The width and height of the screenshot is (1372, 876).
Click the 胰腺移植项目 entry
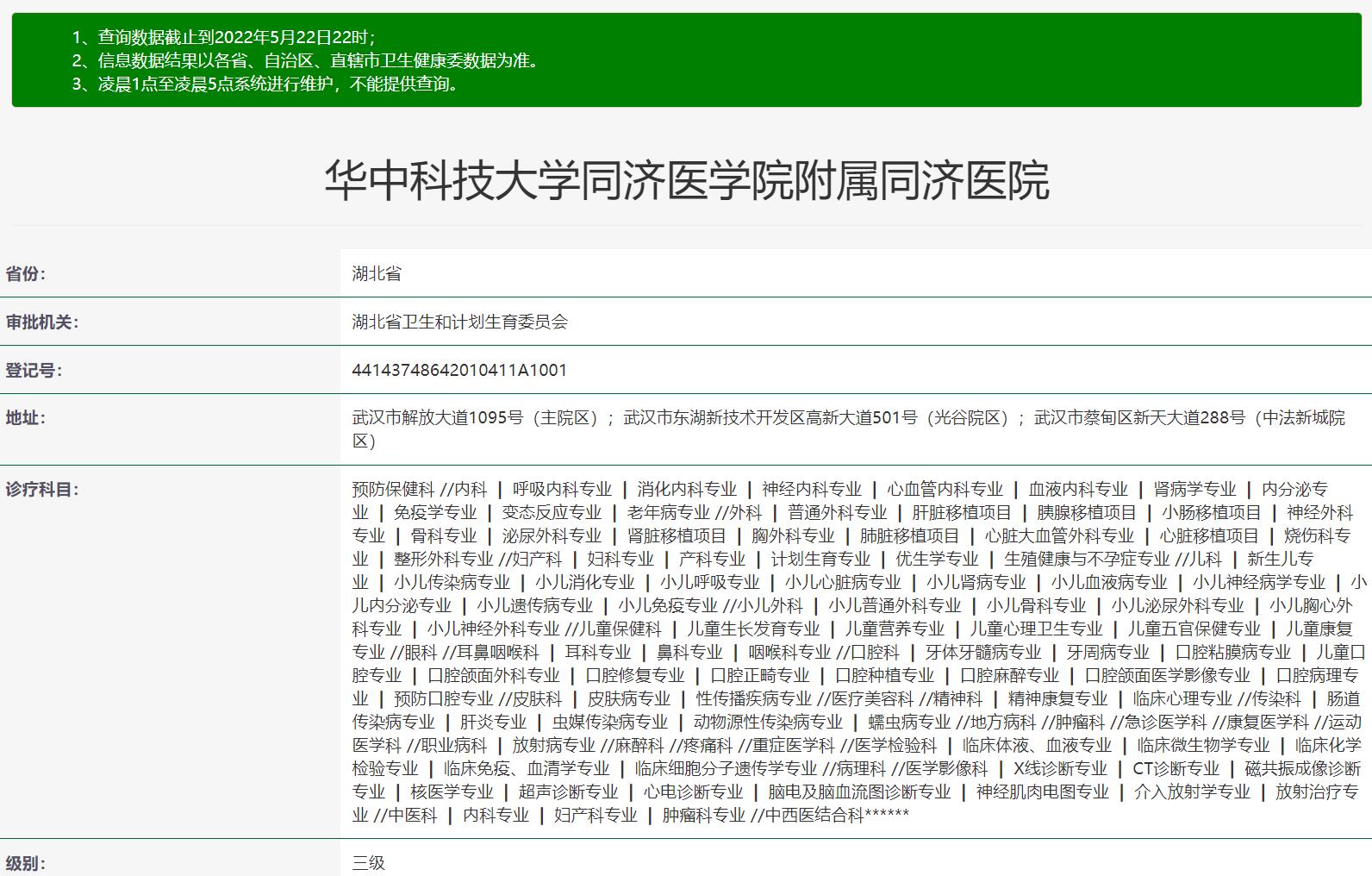1087,513
